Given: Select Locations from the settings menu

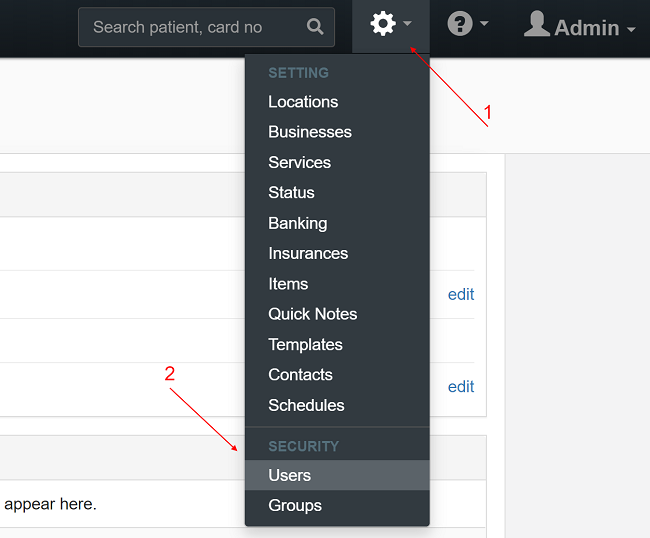Looking at the screenshot, I should click(x=303, y=102).
